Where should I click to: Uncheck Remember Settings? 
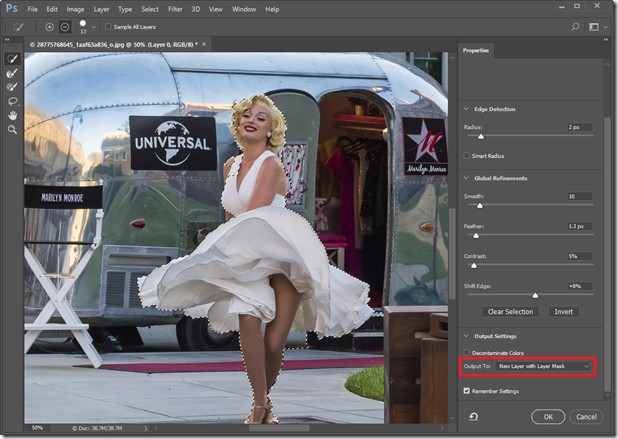pyautogui.click(x=468, y=391)
